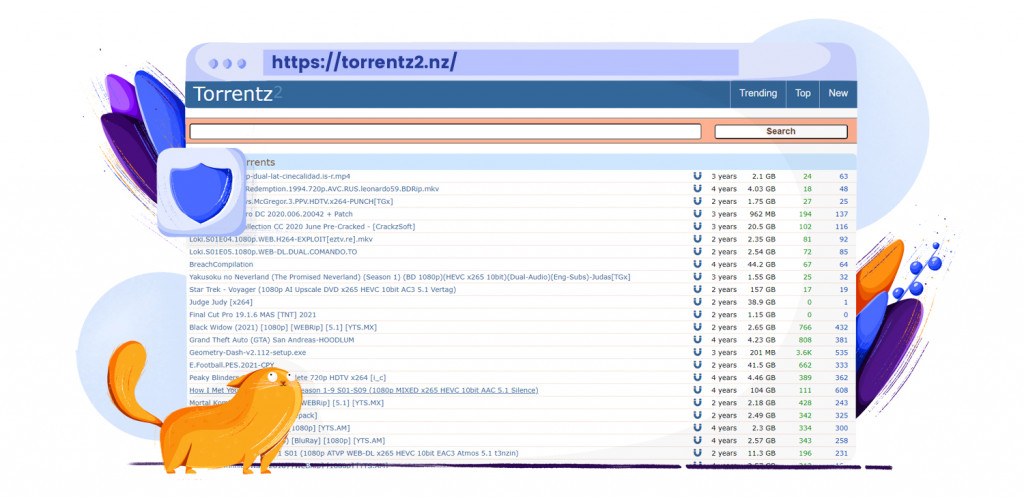Viewport: 1024px width, 498px height.
Task: Click the 962 MB size value
Action: coord(763,213)
